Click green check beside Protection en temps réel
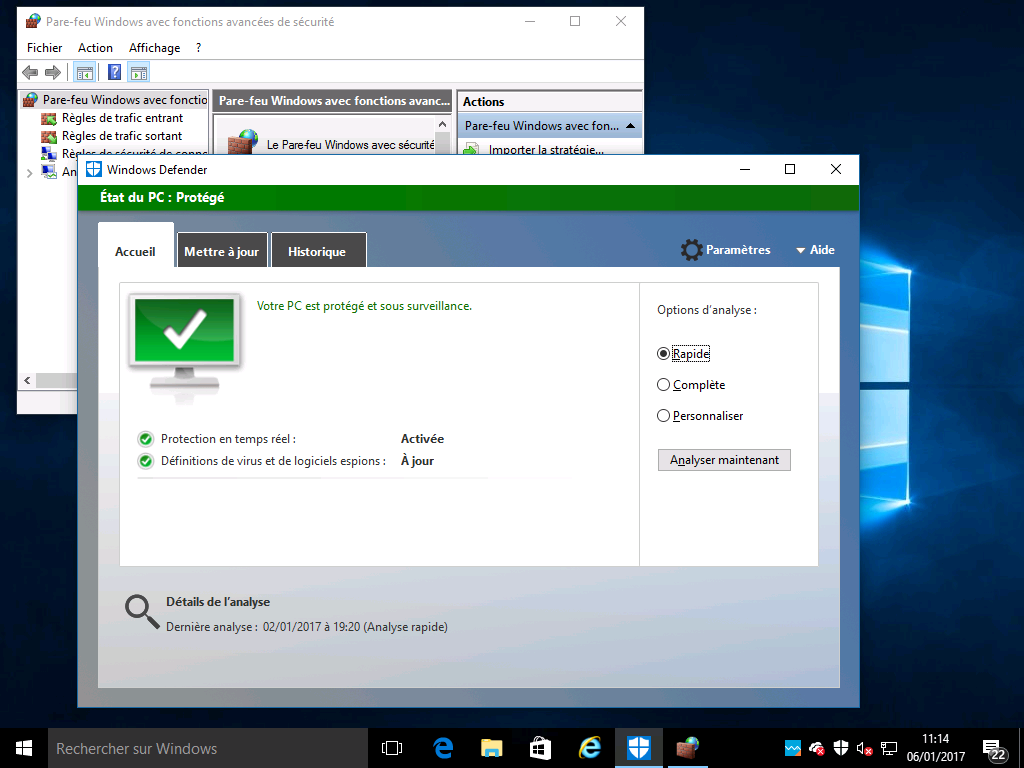The width and height of the screenshot is (1024, 768). tap(146, 439)
